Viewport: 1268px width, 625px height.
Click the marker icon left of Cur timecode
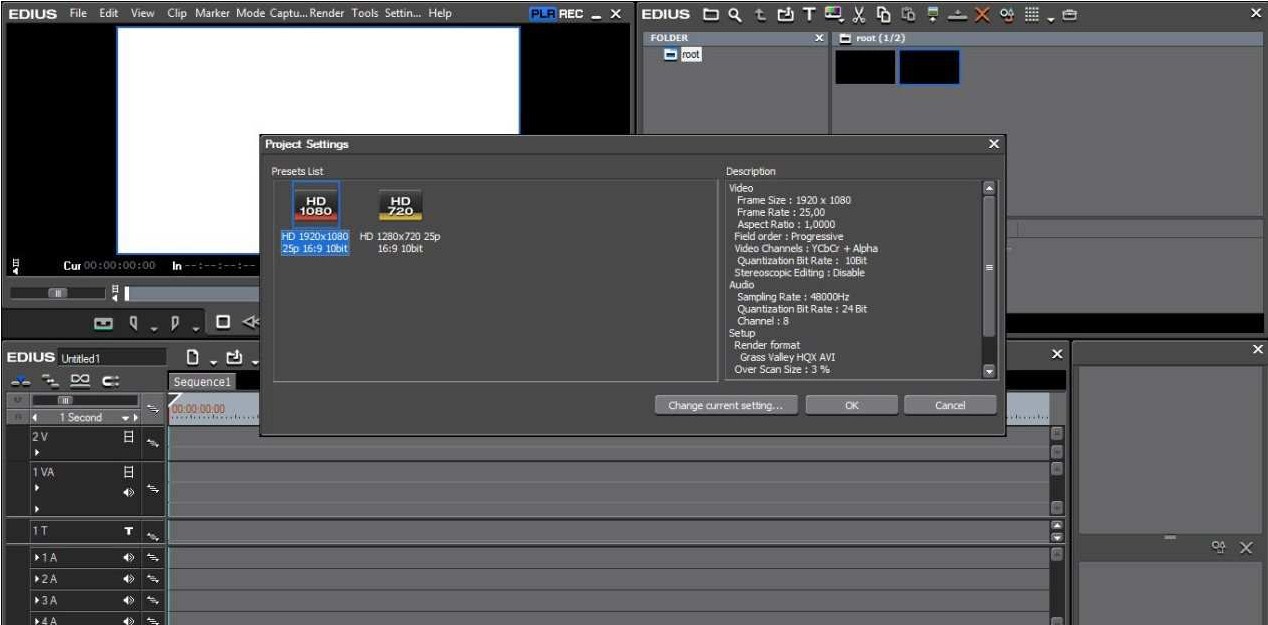(x=15, y=266)
